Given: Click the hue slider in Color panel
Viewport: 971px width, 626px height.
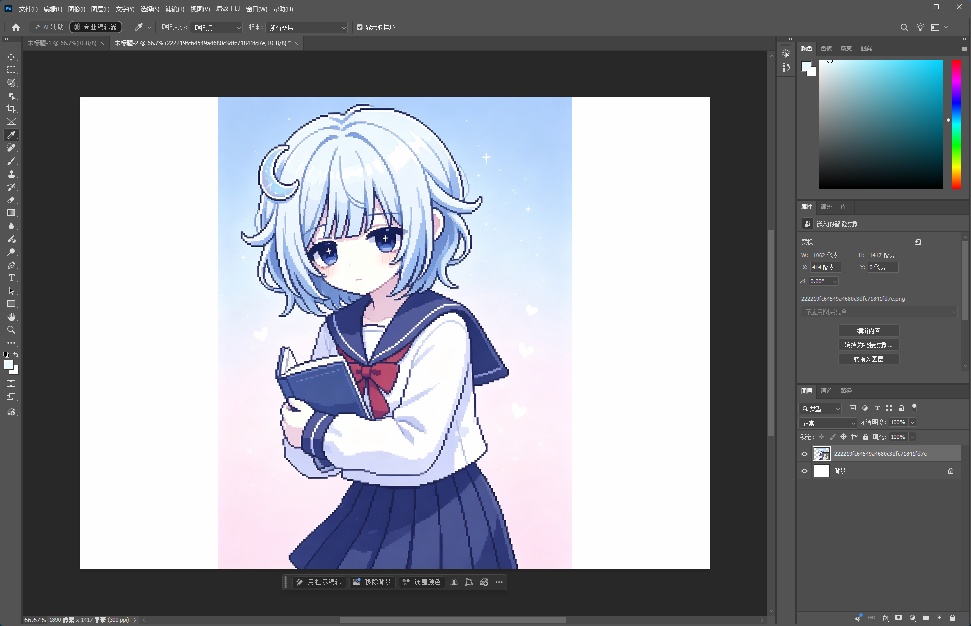Looking at the screenshot, I should click(x=956, y=124).
